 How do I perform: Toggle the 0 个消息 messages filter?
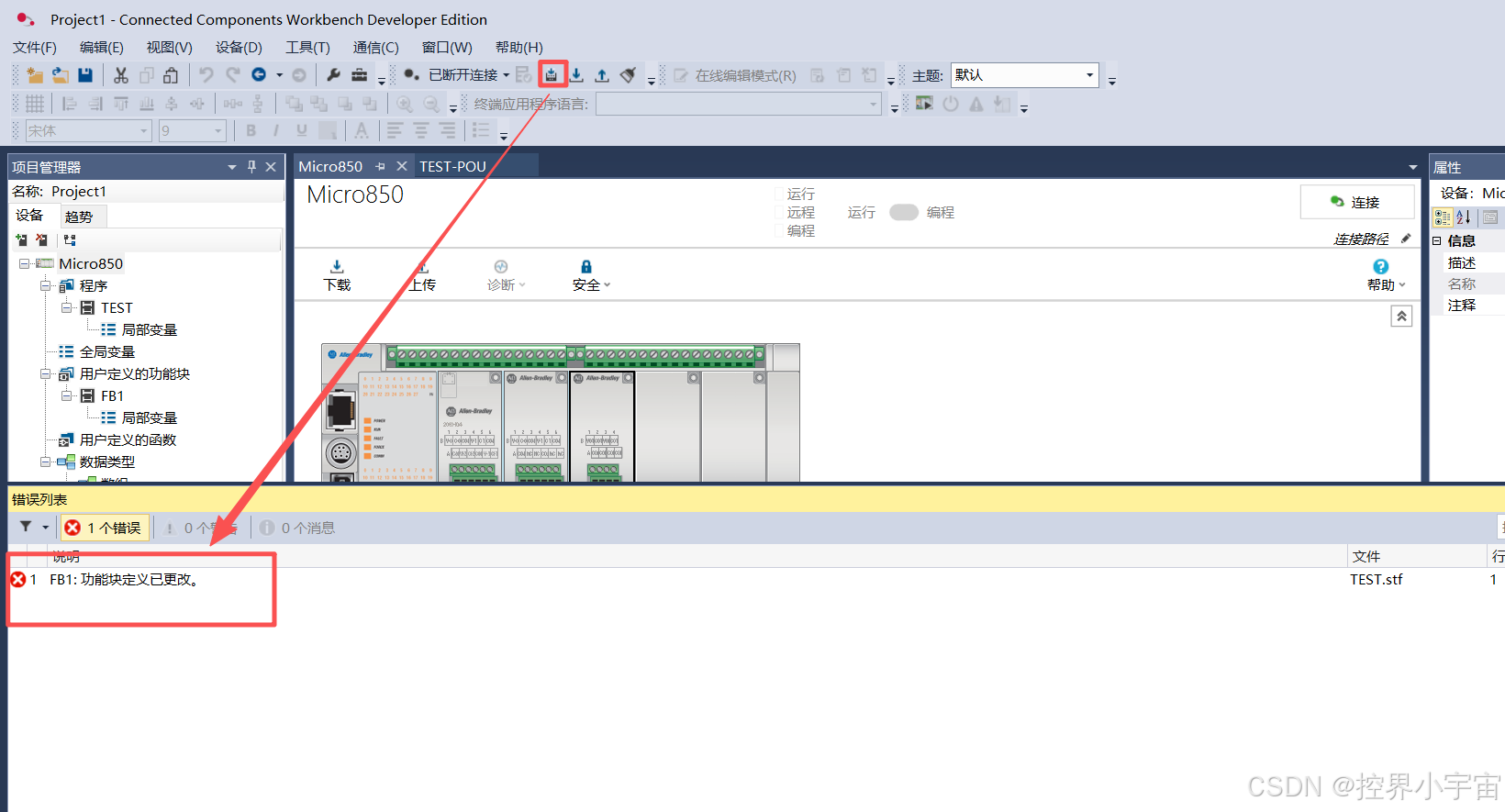[297, 528]
